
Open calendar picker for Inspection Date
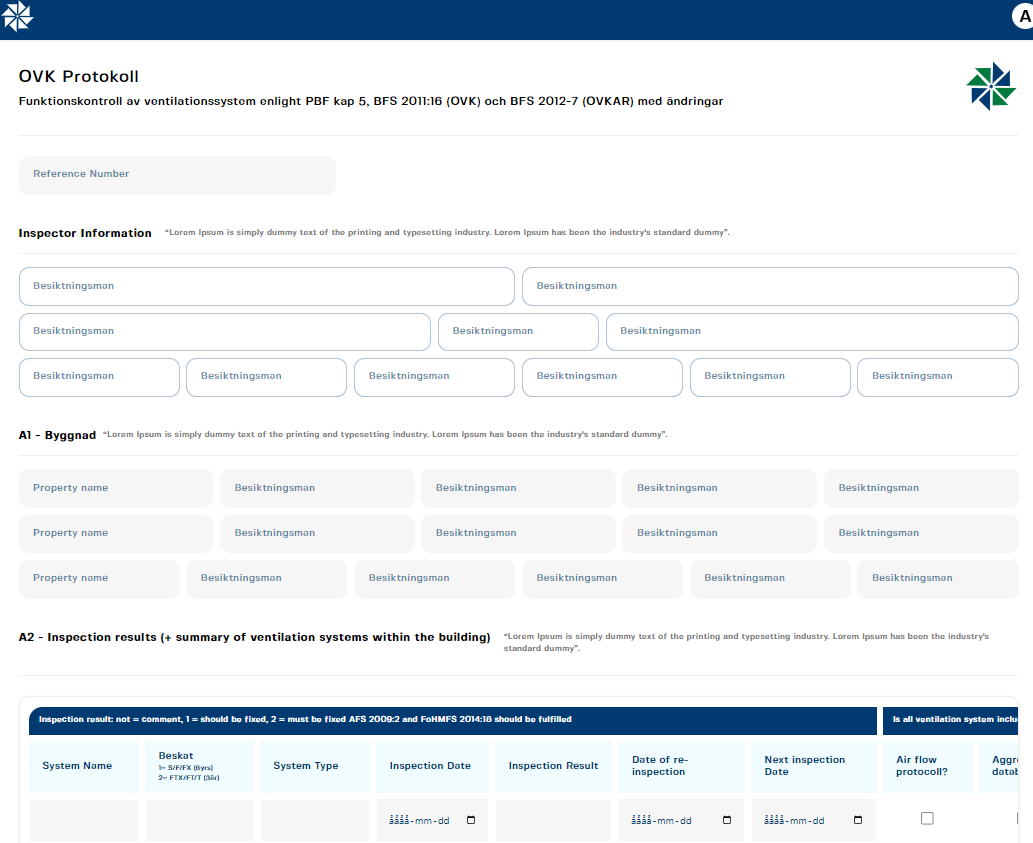click(x=471, y=820)
